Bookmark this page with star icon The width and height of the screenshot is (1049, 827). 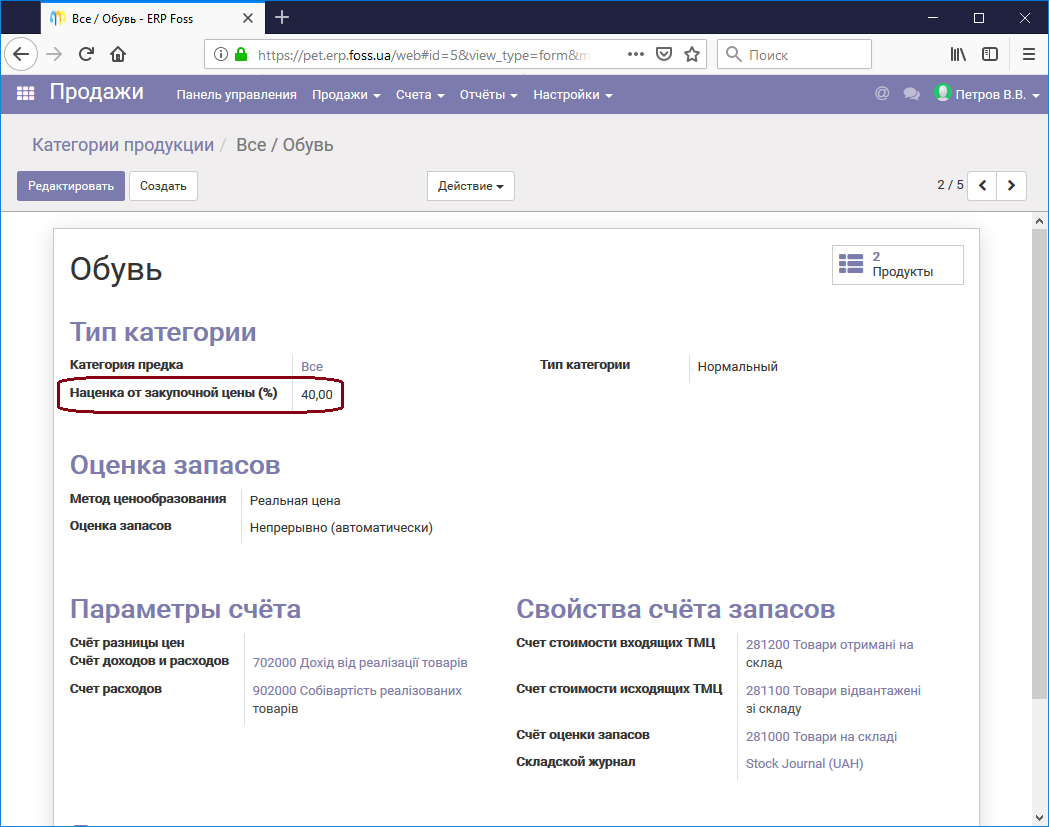tap(692, 54)
